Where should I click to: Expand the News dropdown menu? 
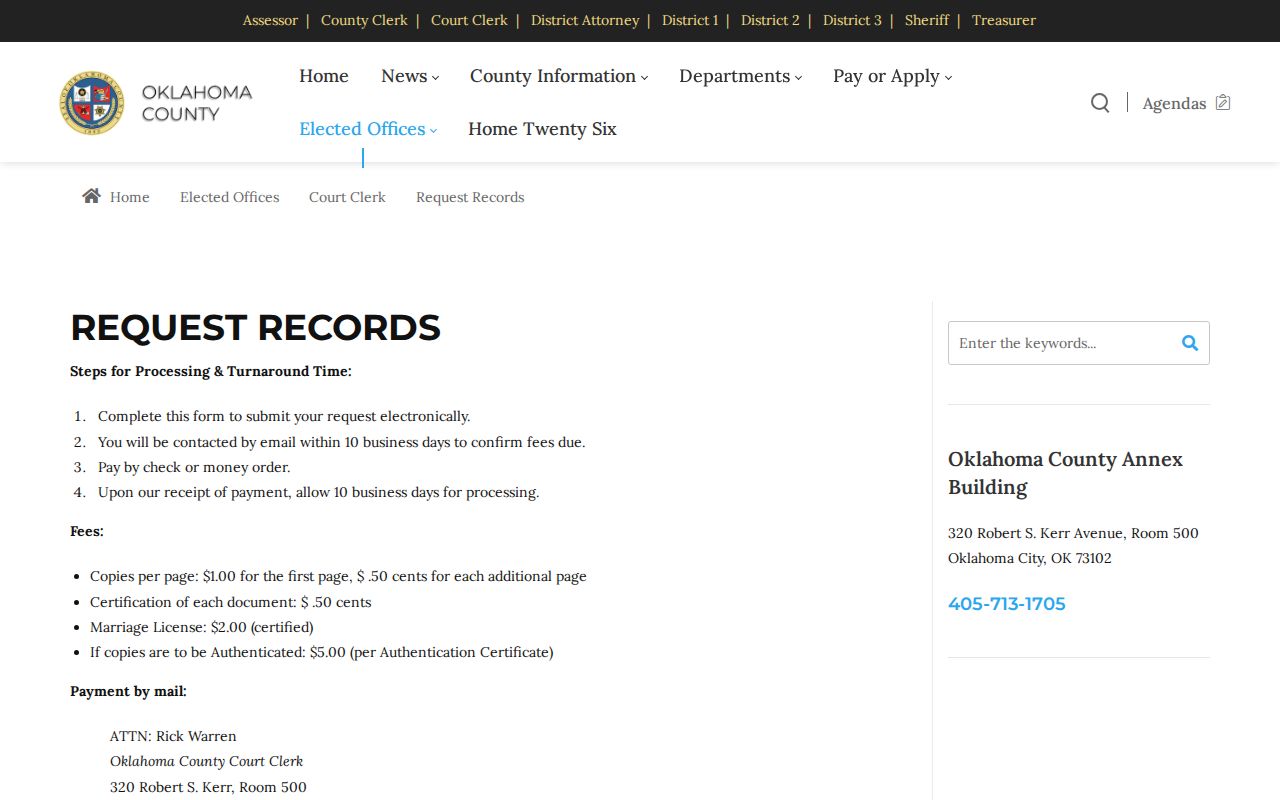pos(409,76)
